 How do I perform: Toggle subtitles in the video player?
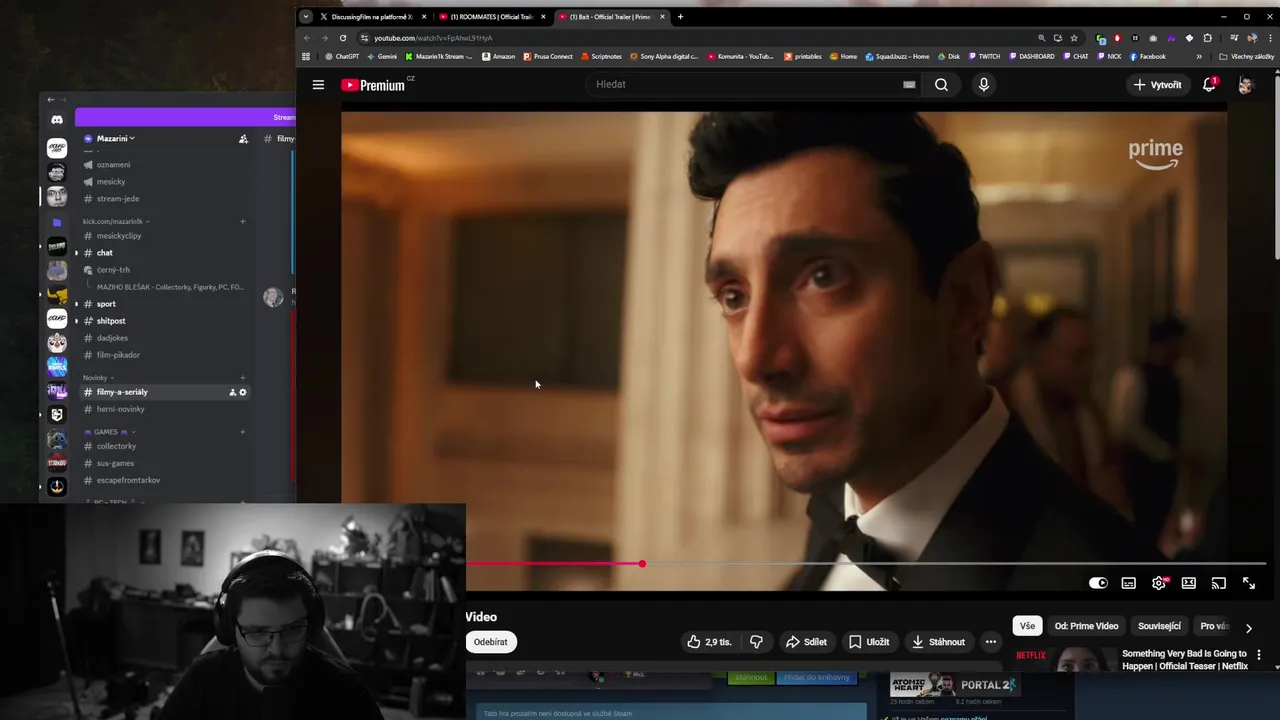pos(1129,583)
